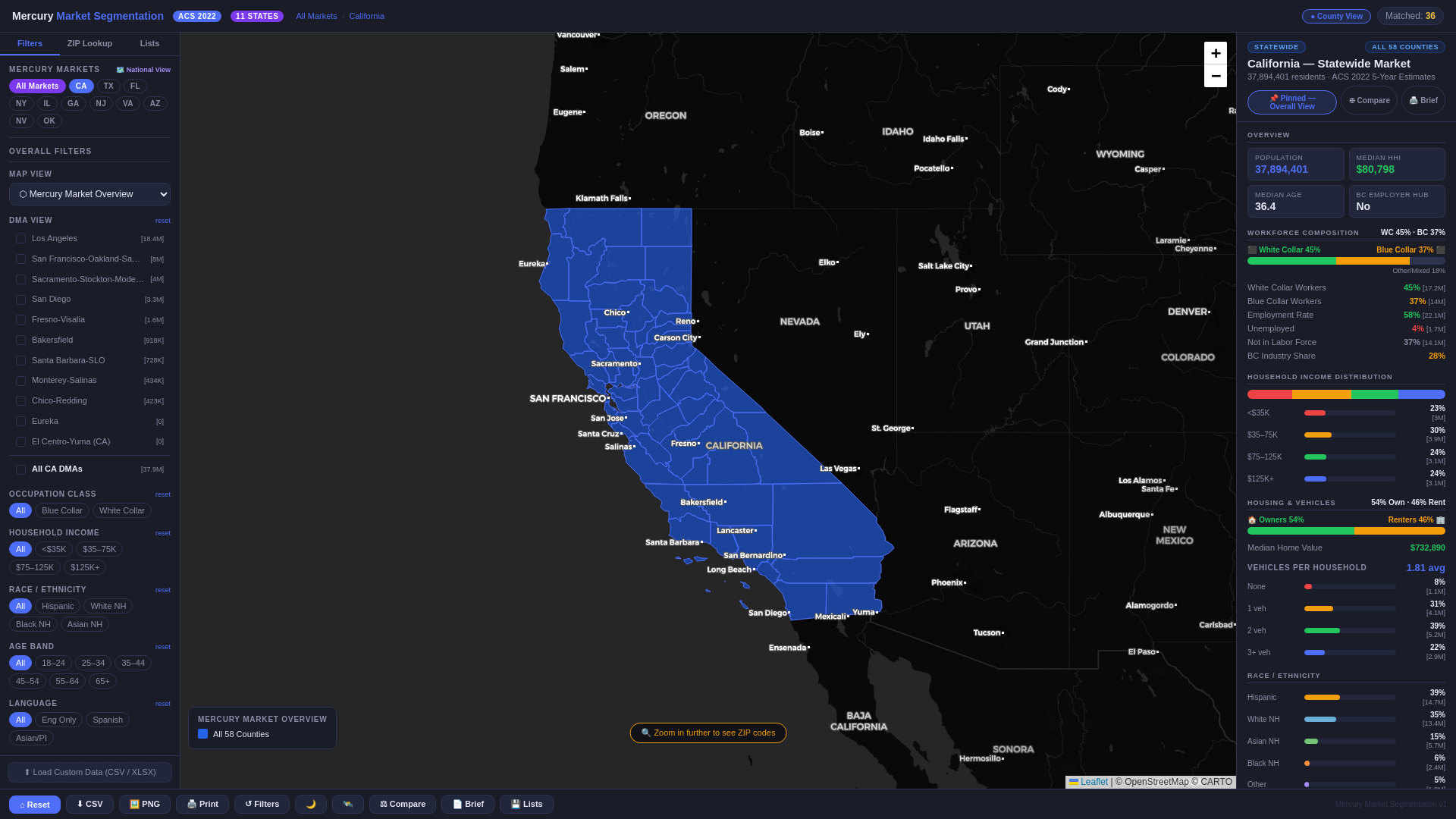This screenshot has height=819, width=1456.
Task: Click Load Custom Data (CSV / XLSX) button
Action: tap(89, 773)
